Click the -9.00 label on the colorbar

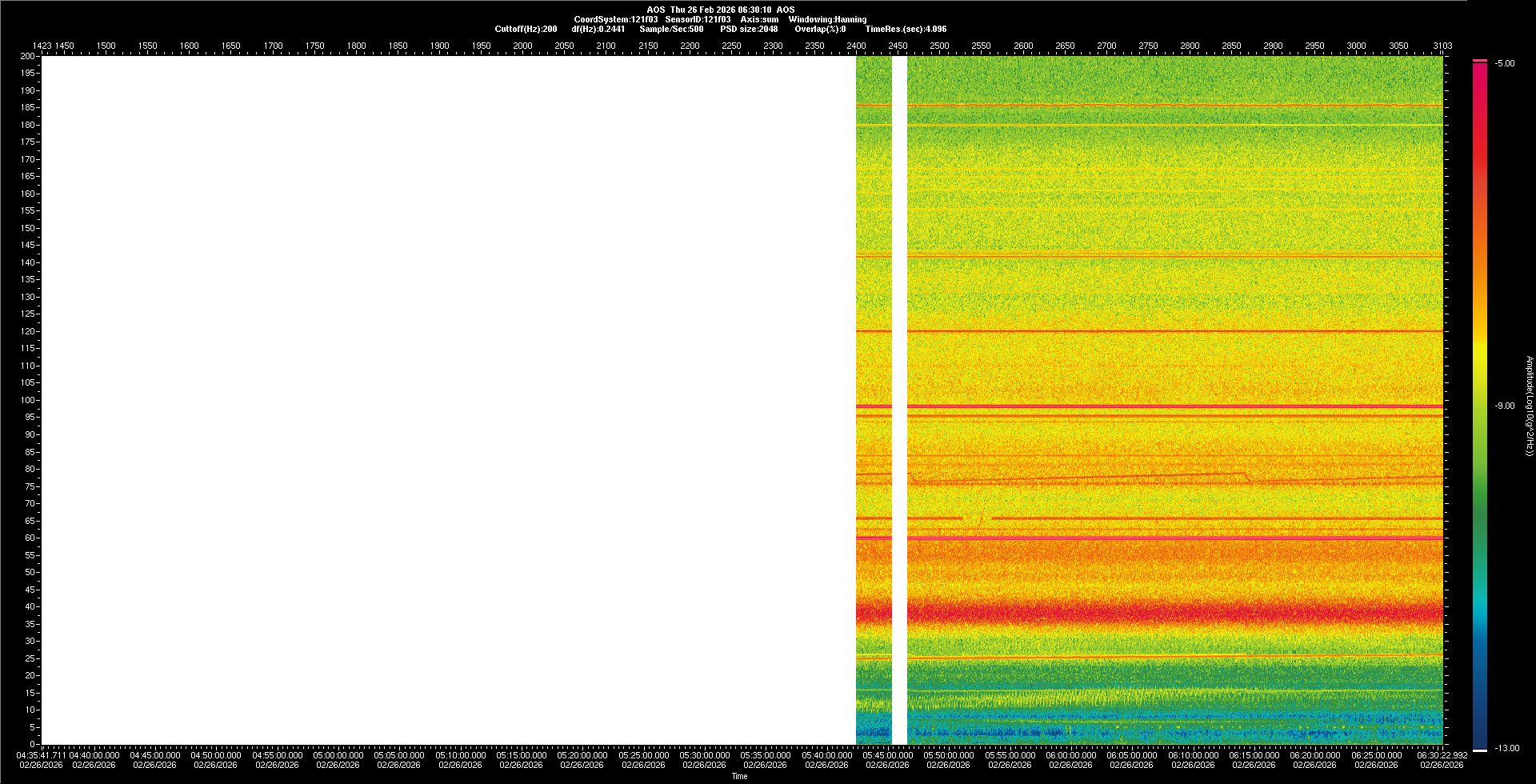click(x=1505, y=406)
